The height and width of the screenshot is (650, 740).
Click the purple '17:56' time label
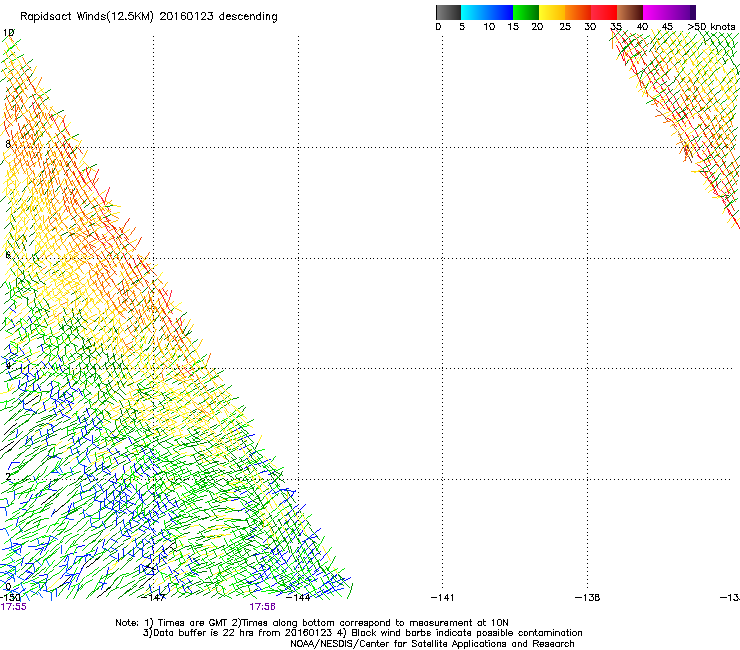[x=262, y=607]
